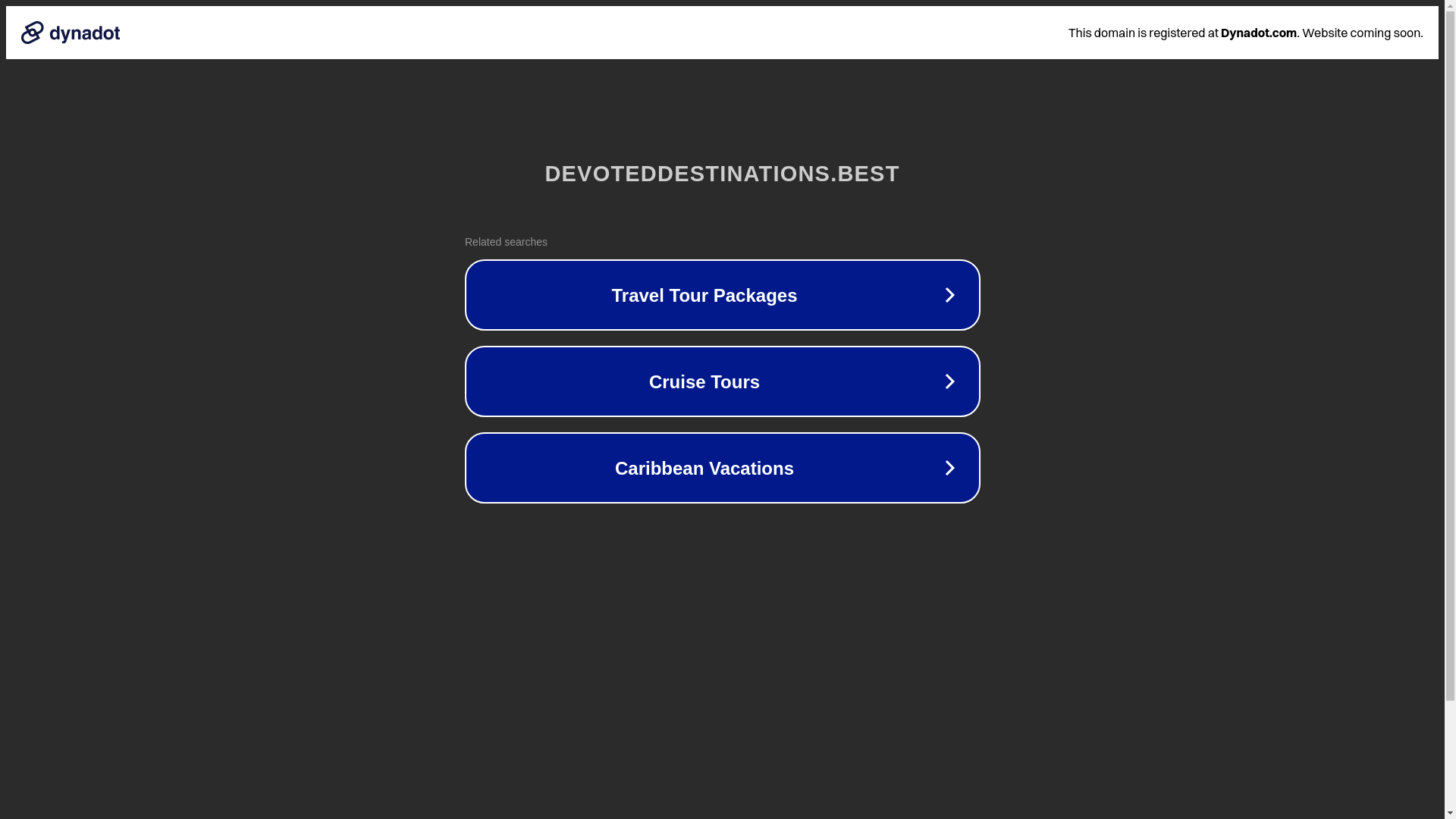This screenshot has height=819, width=1456.
Task: Click chevron arrow on Cruise Tours
Action: point(949,381)
